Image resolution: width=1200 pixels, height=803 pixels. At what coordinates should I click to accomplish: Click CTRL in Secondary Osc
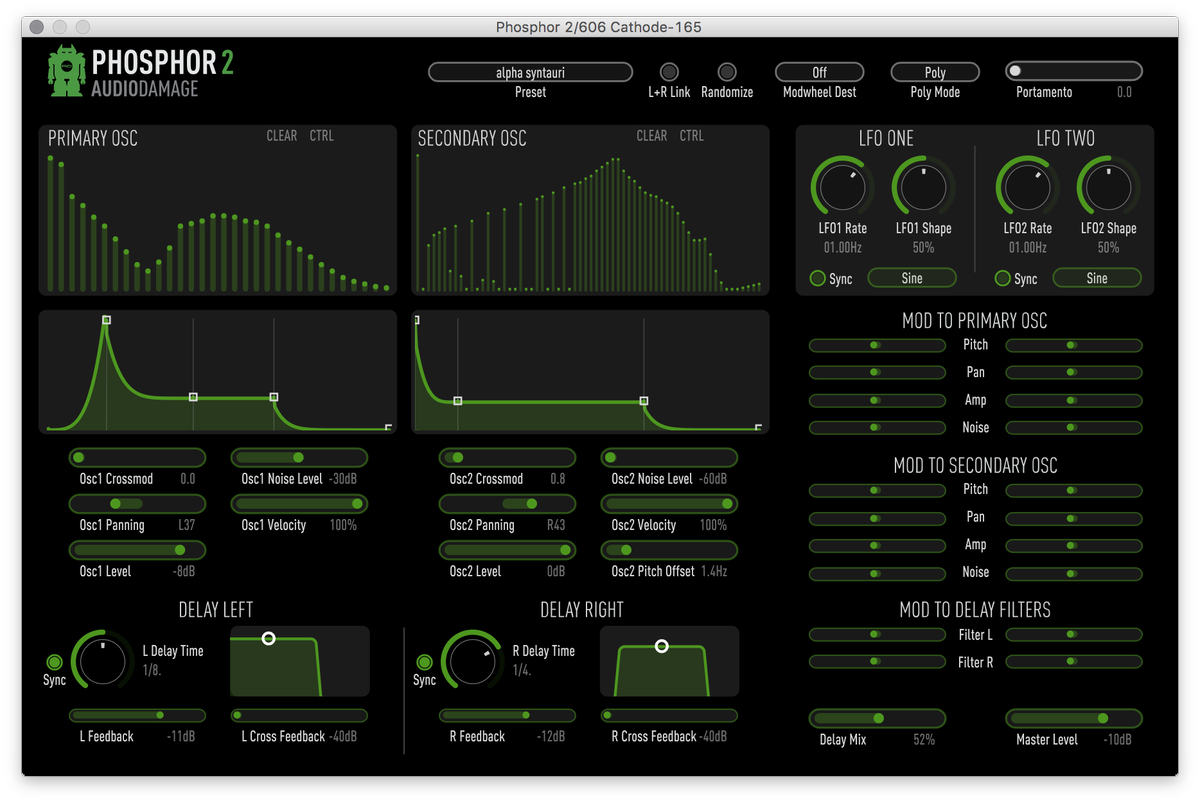point(692,136)
